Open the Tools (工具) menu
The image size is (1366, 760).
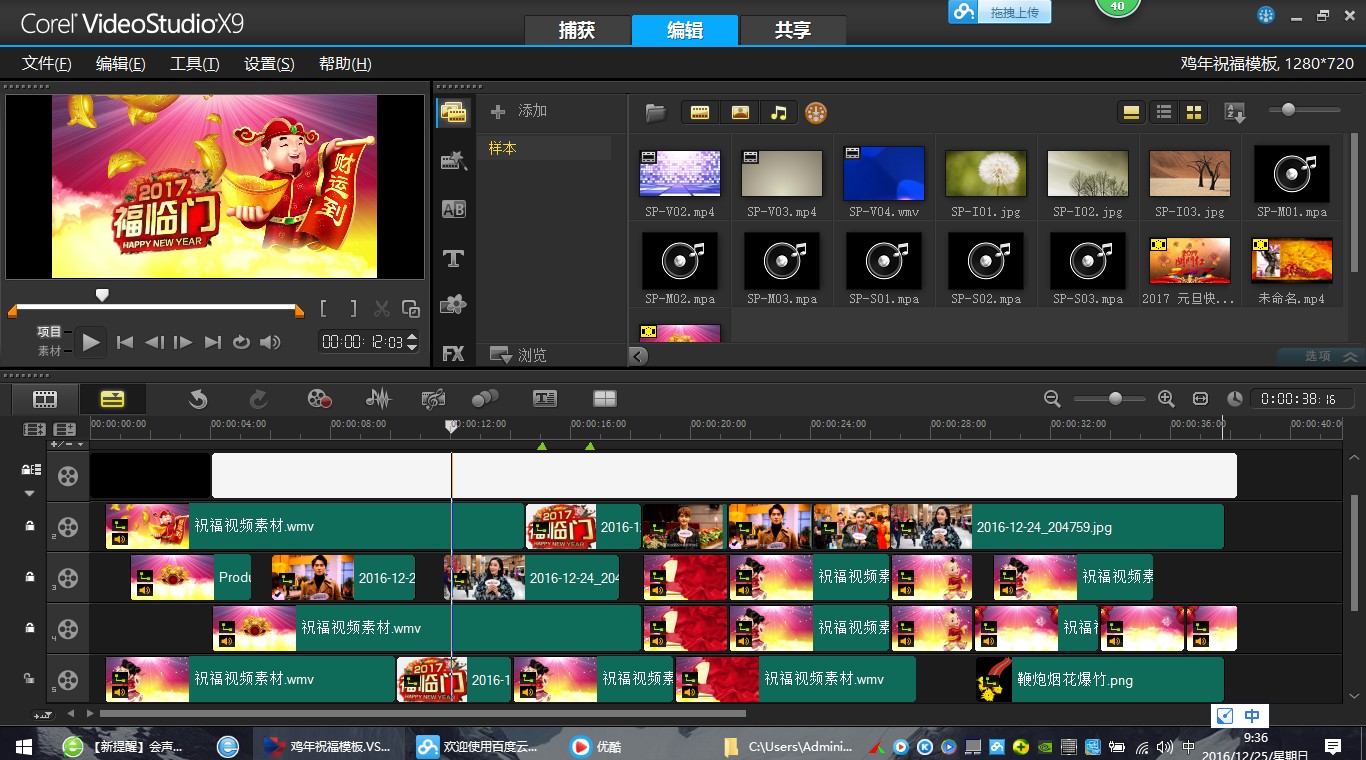pyautogui.click(x=194, y=64)
